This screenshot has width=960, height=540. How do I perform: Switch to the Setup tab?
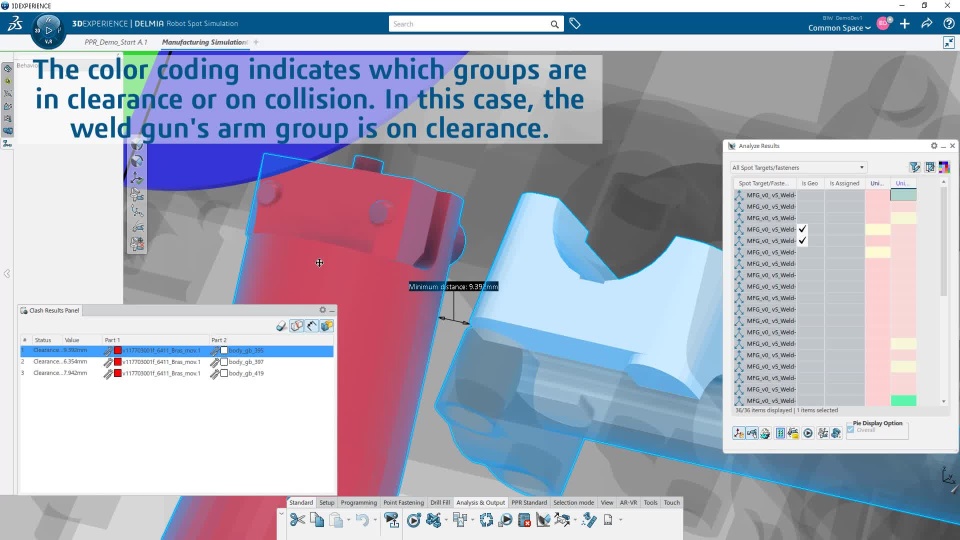327,503
